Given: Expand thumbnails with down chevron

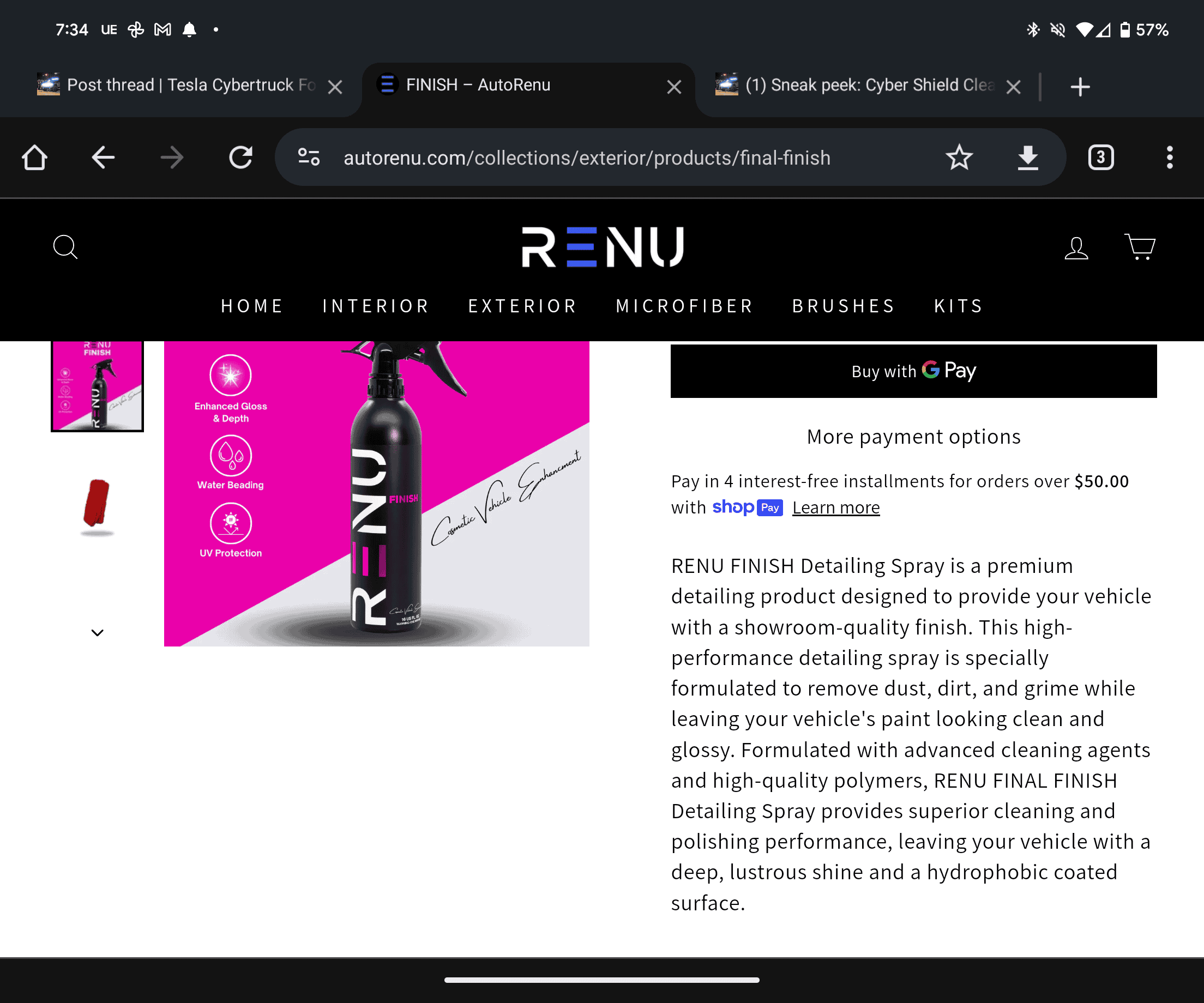Looking at the screenshot, I should click(98, 633).
